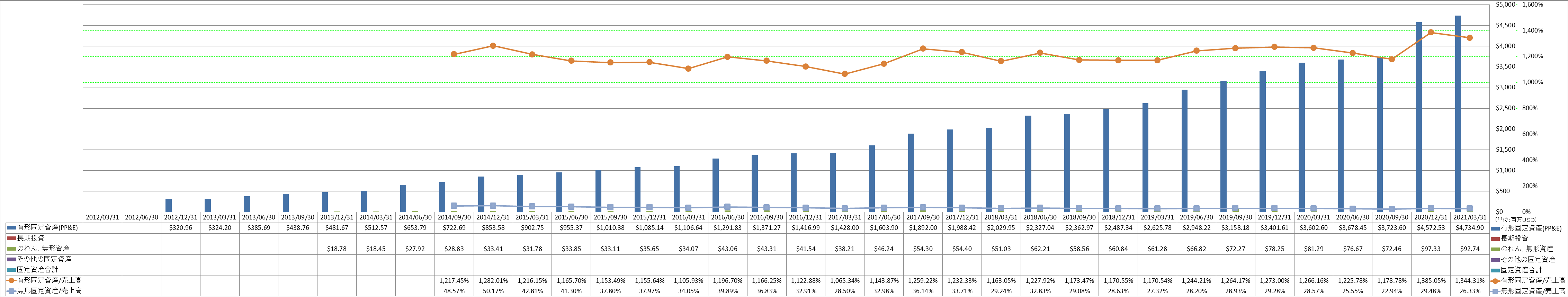Select the $2,948.22 table cell
This screenshot has width=1568, height=297.
[1196, 228]
